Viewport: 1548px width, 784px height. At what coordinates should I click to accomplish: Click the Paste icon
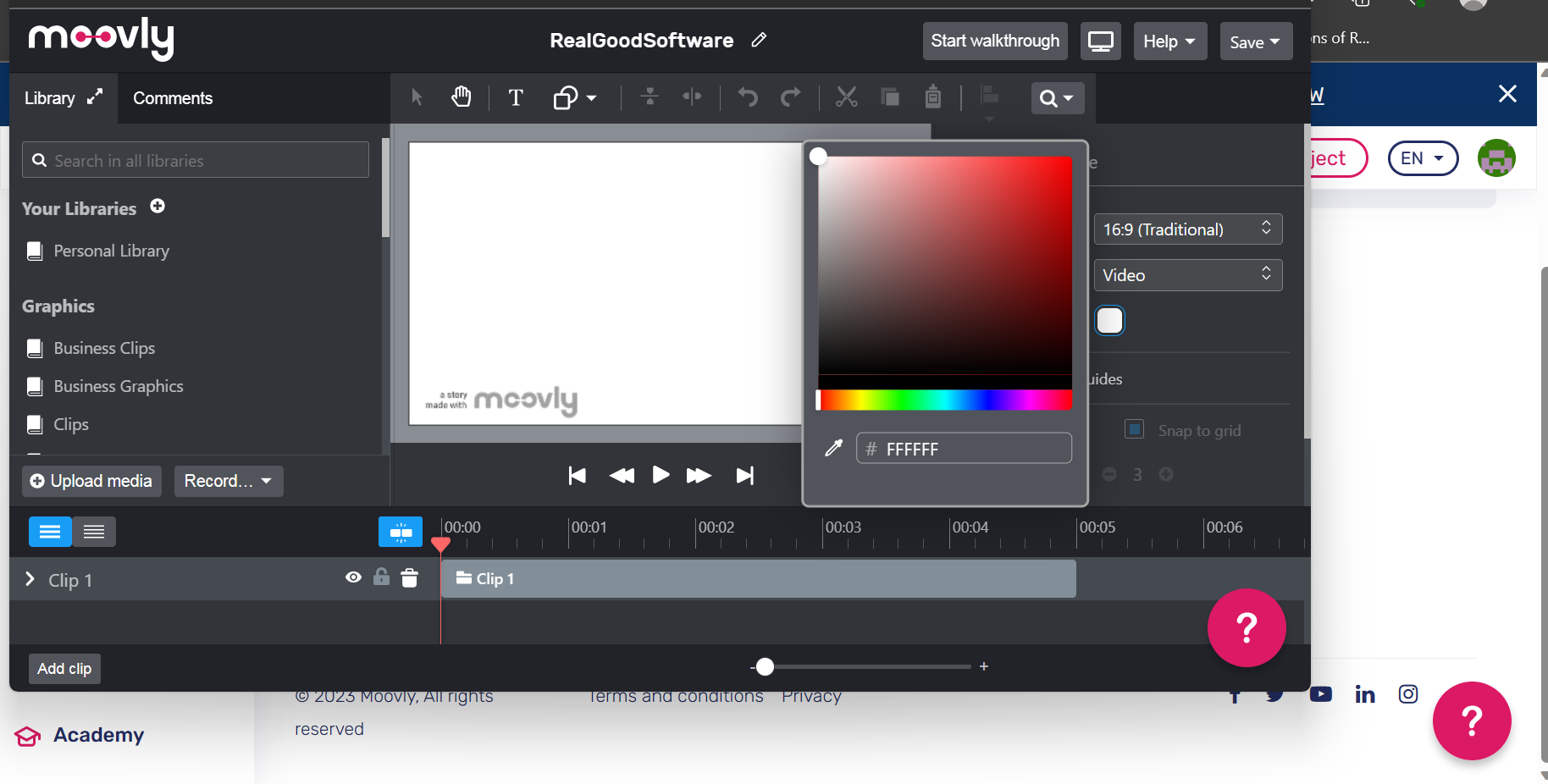click(x=932, y=97)
